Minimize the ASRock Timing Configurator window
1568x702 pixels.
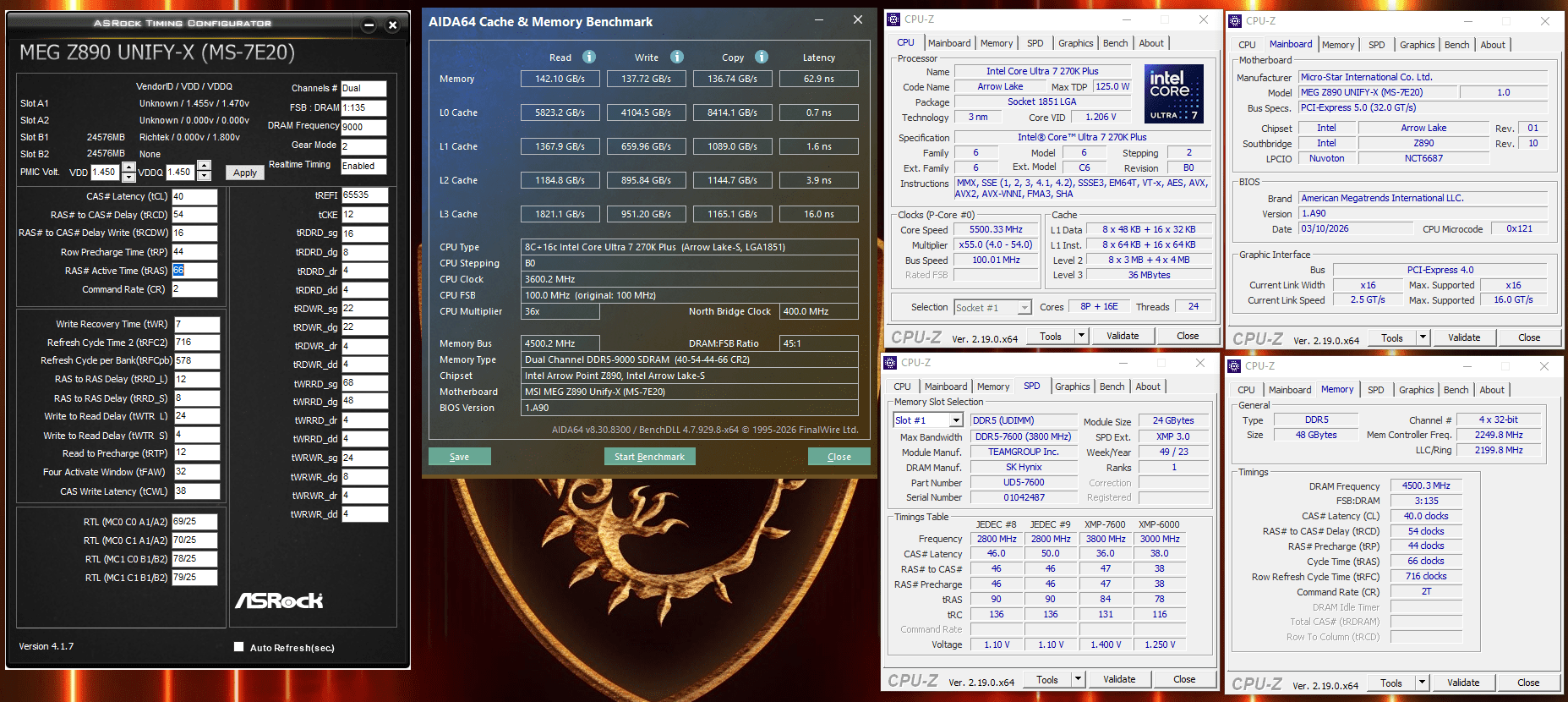[369, 25]
